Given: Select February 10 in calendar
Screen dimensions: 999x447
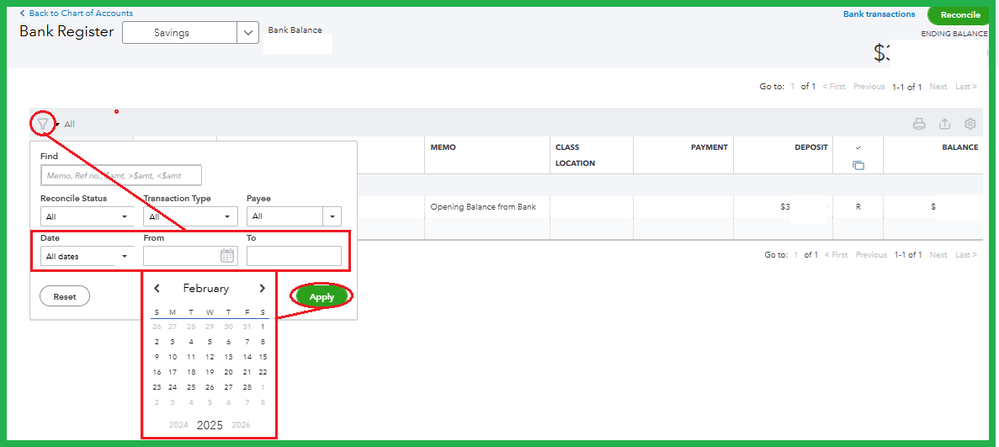Looking at the screenshot, I should [x=172, y=357].
